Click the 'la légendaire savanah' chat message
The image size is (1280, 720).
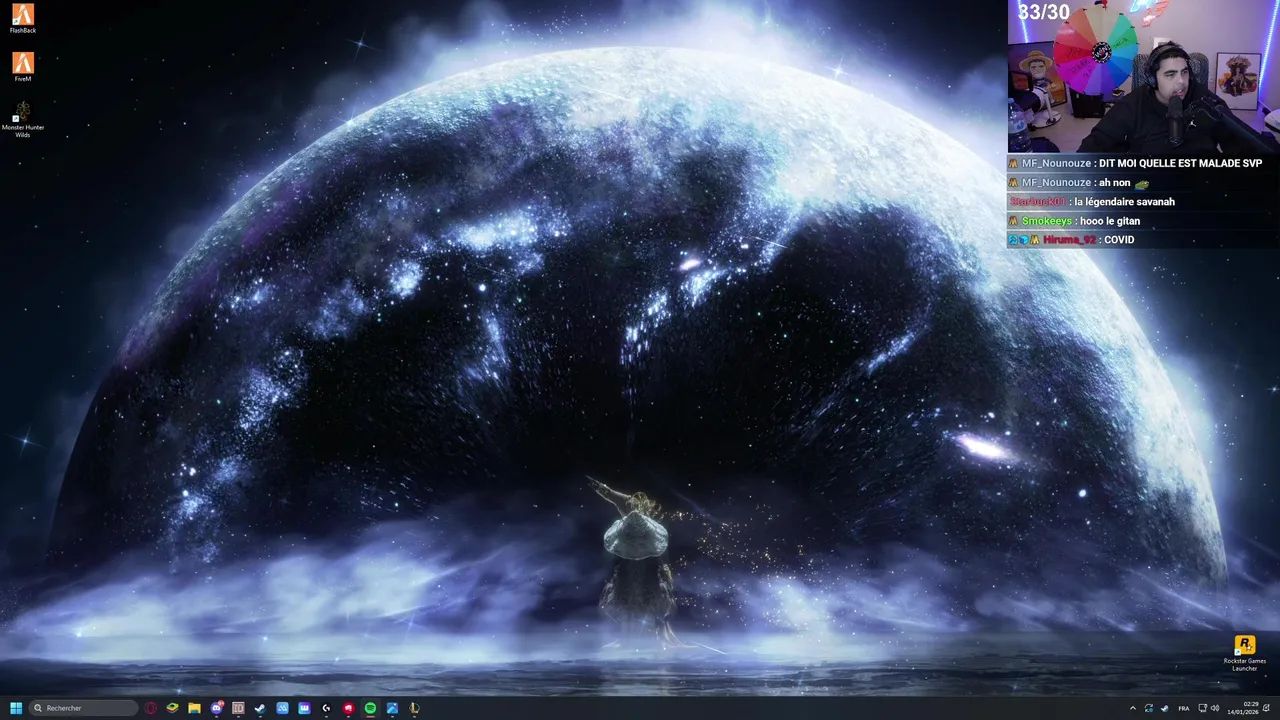(1125, 202)
